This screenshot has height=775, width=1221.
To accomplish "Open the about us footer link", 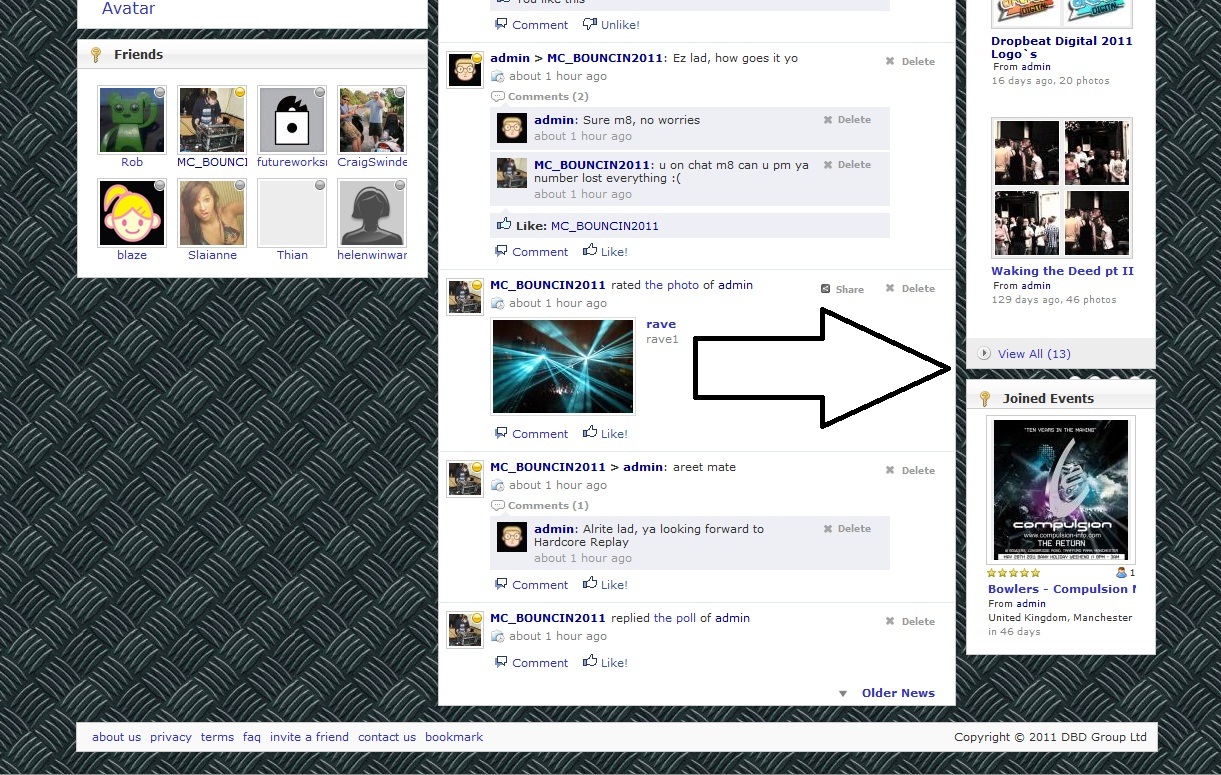I will 116,737.
